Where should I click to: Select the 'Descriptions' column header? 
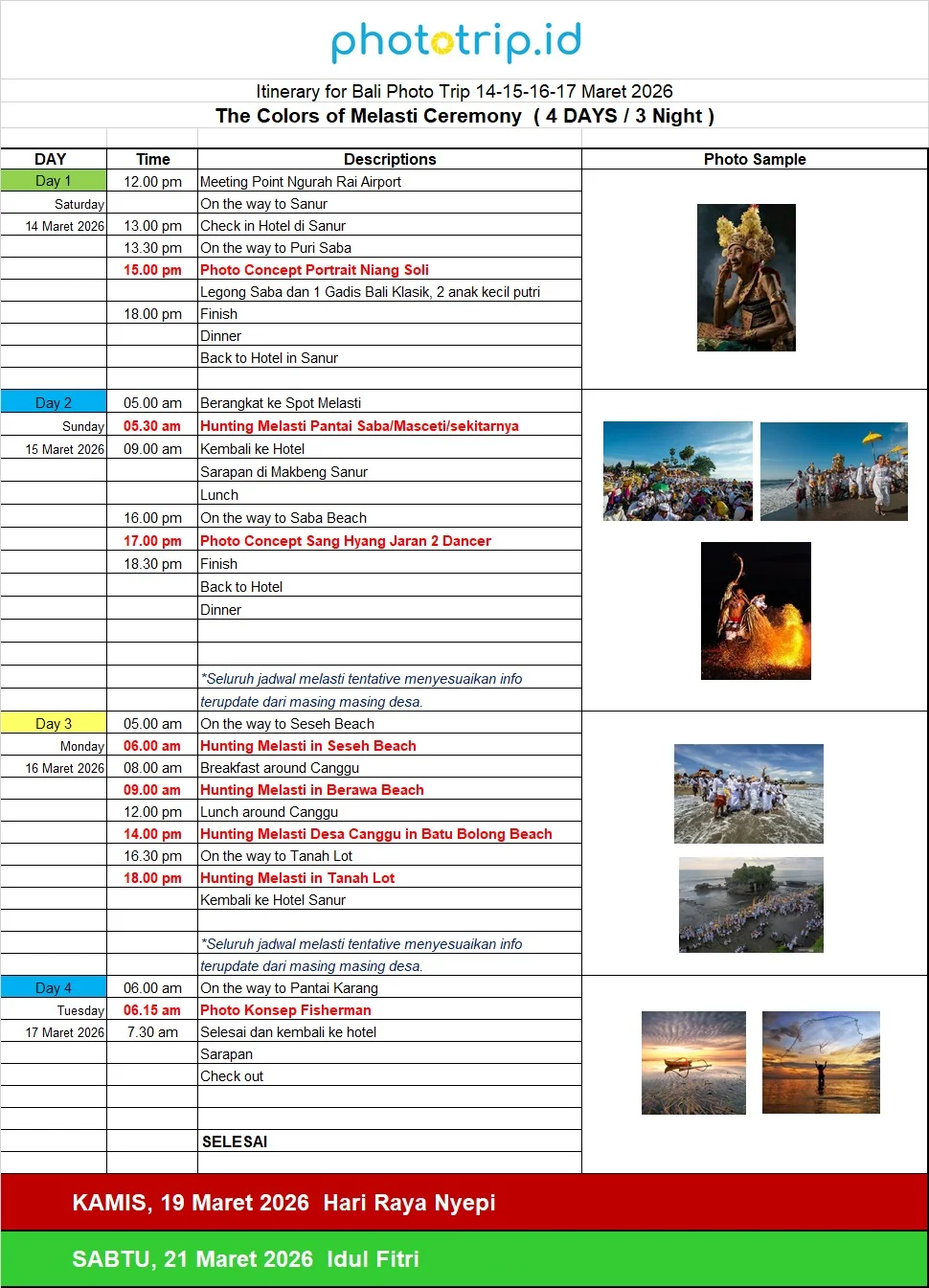coord(390,159)
